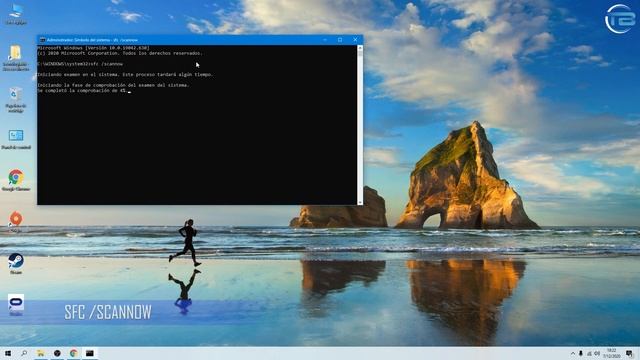Screen dimensions: 640x360
Task: Open the yellow folder shortcut on desktop
Action: (x=16, y=58)
